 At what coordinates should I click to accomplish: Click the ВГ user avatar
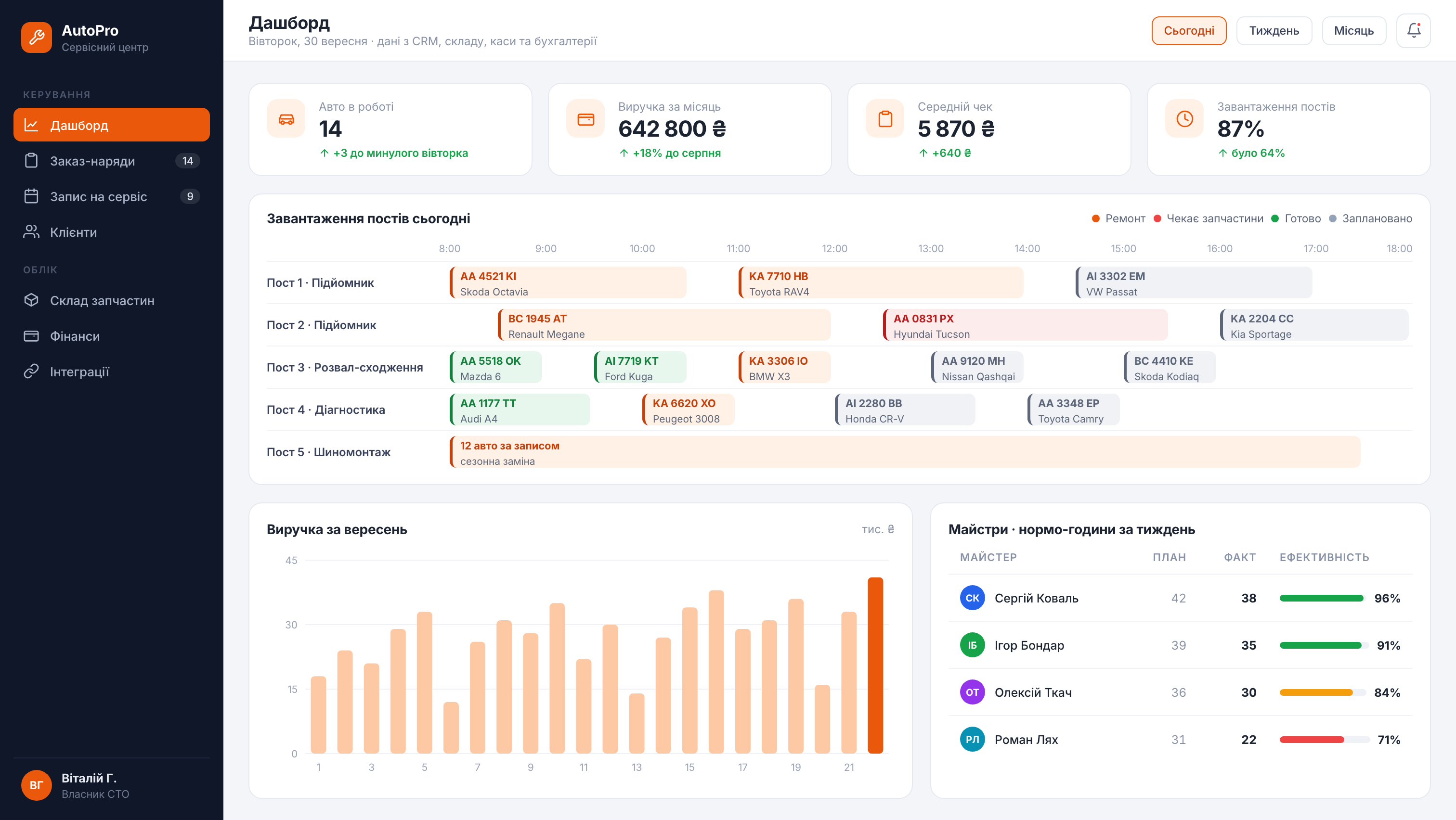36,785
